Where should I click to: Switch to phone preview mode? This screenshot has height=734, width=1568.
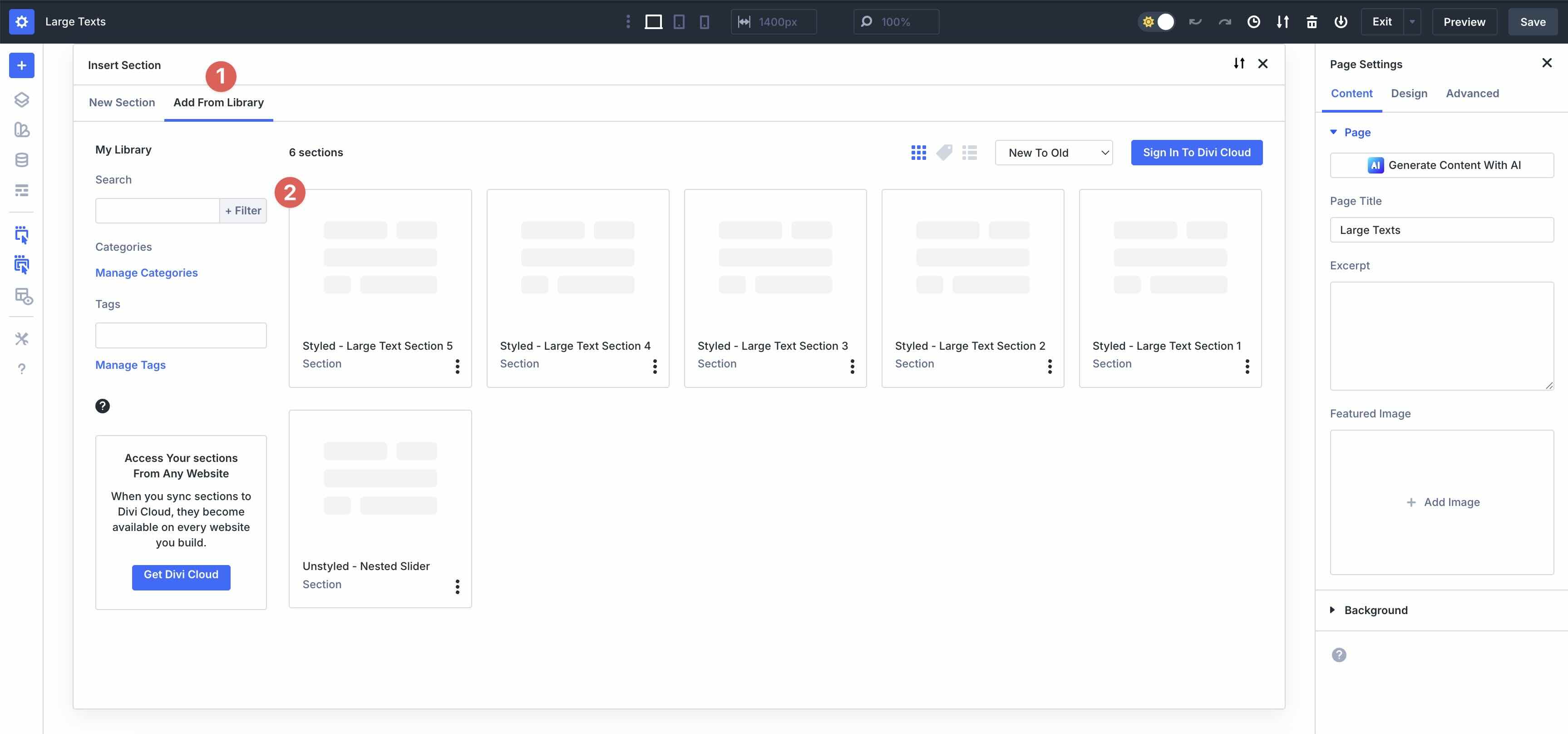coord(704,21)
